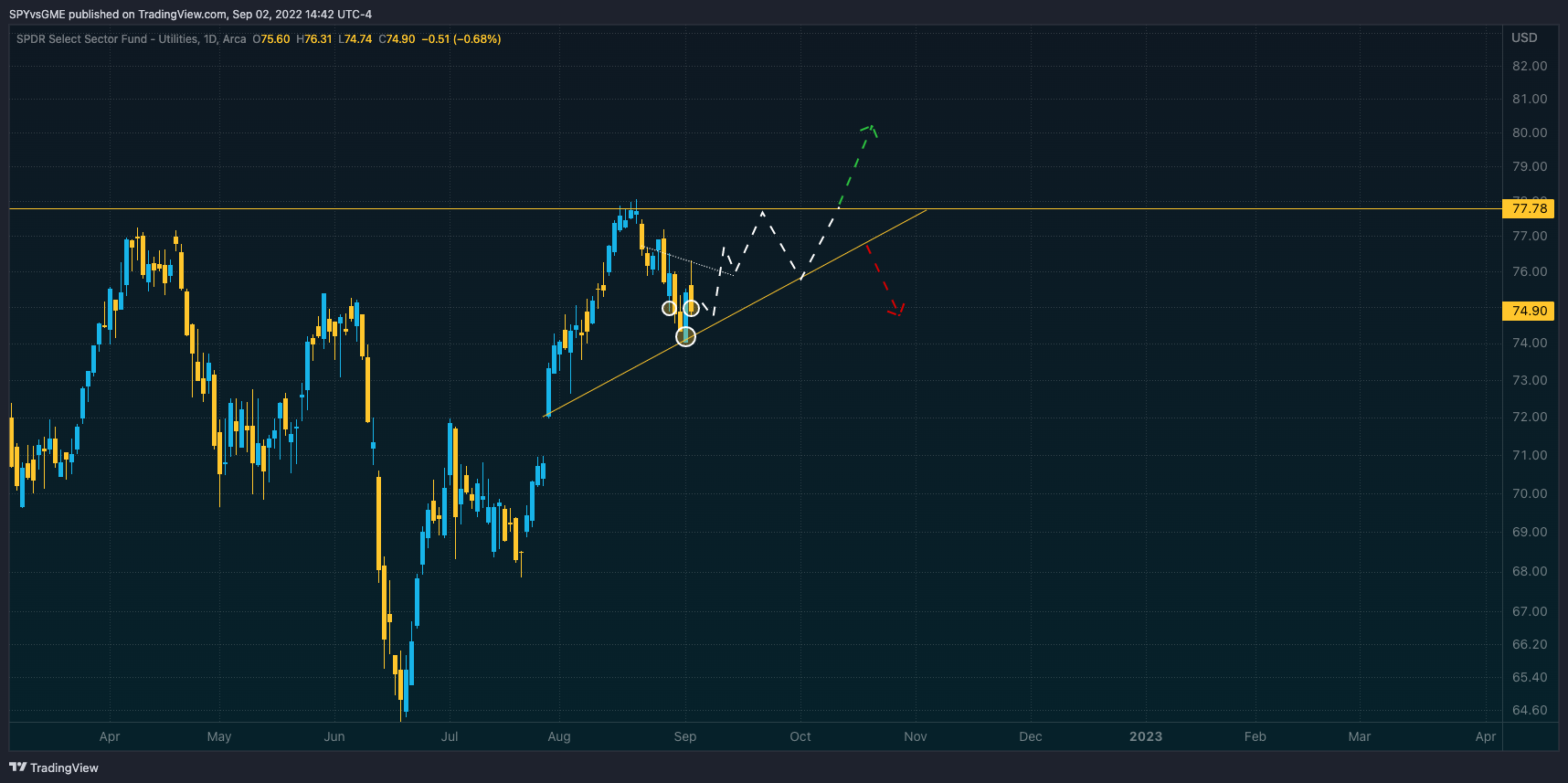Click the TradingView logo at bottom left
Screen dimensions: 1568x783
click(54, 767)
